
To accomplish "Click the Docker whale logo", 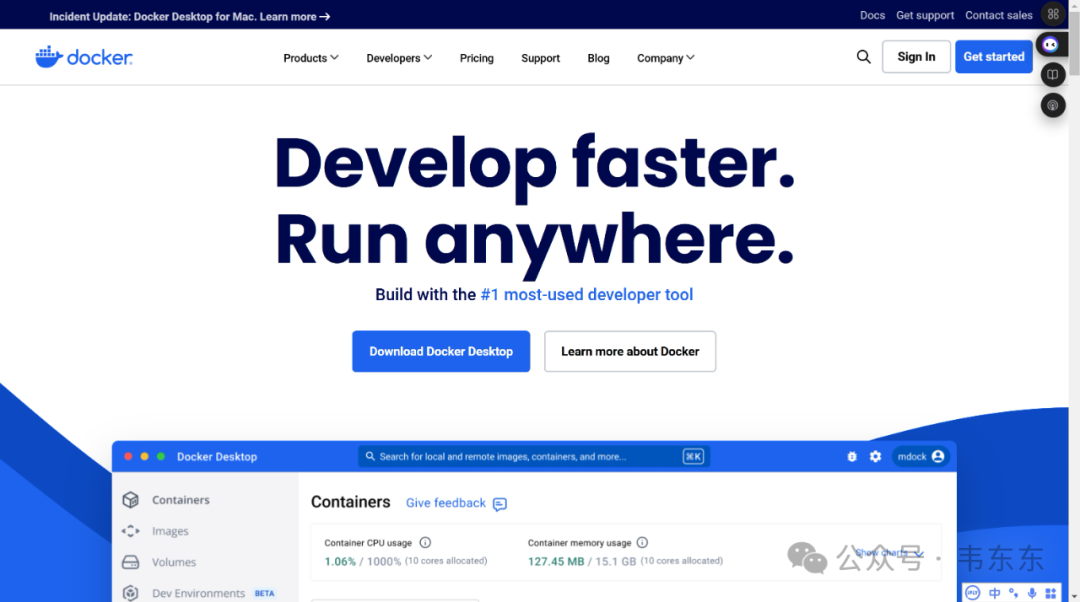I will point(83,57).
